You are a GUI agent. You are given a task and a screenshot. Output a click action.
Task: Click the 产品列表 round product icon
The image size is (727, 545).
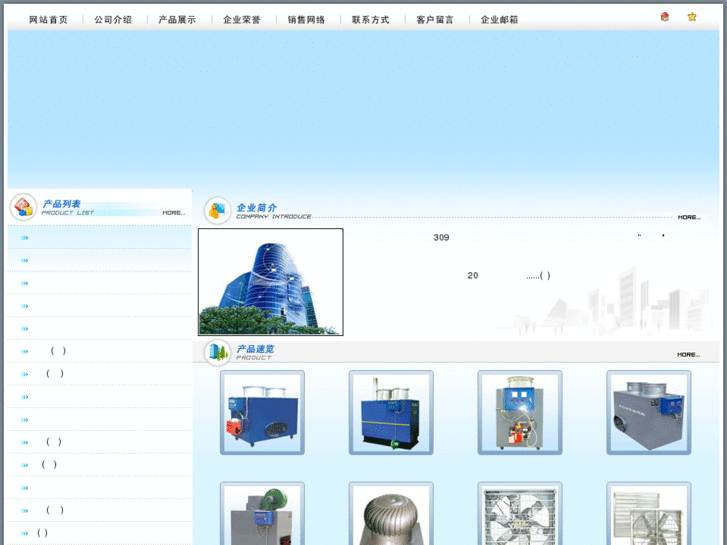(23, 207)
